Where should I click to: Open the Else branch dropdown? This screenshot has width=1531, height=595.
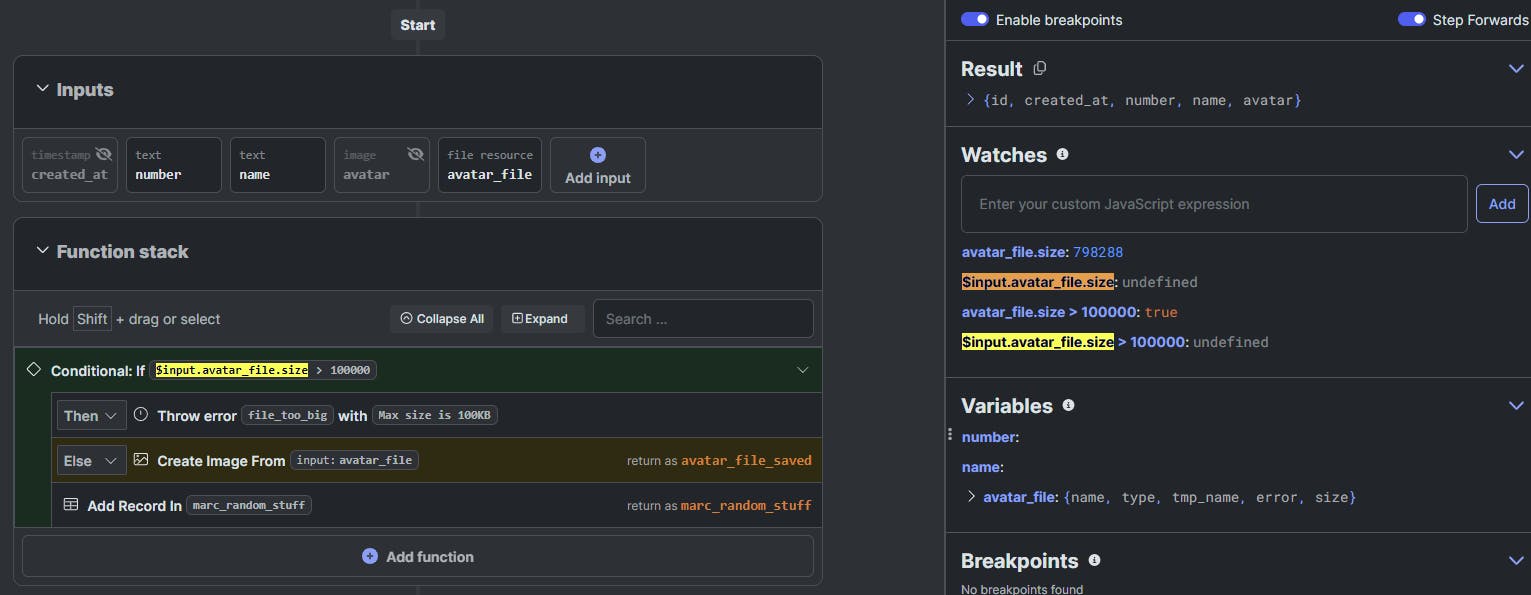tap(91, 461)
